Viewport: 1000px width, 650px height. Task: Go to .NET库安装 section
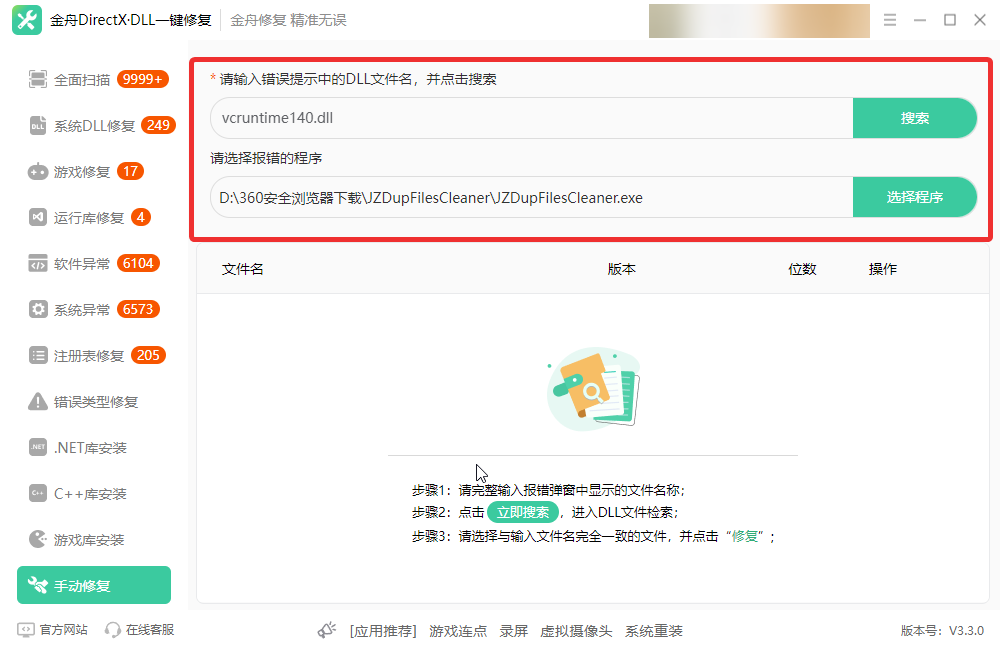coord(93,447)
